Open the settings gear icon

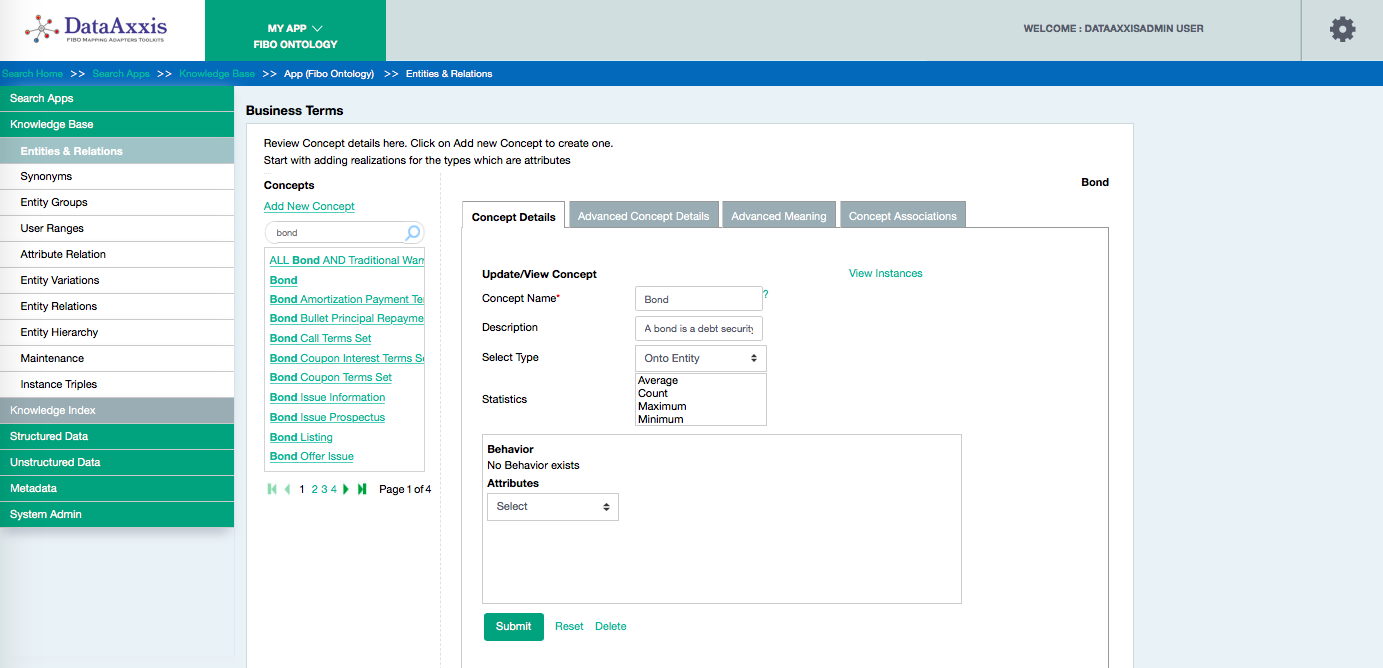(x=1342, y=30)
